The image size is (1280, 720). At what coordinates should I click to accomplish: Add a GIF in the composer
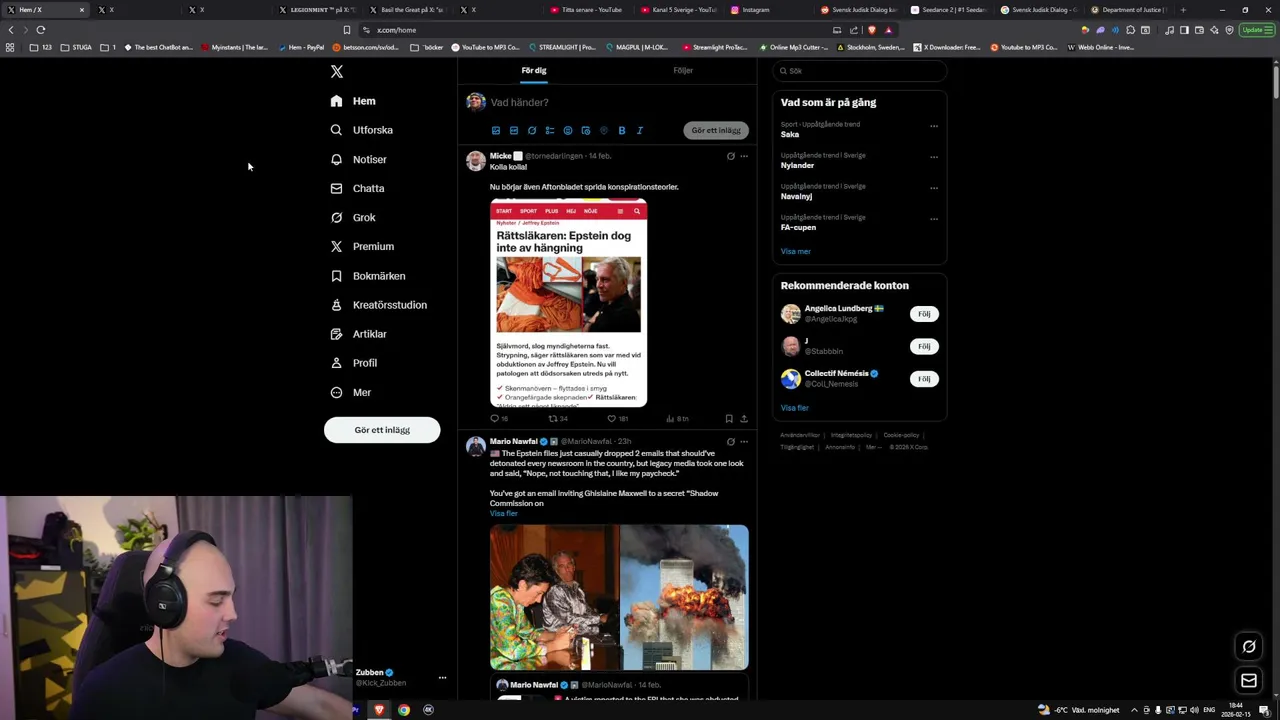coord(513,130)
